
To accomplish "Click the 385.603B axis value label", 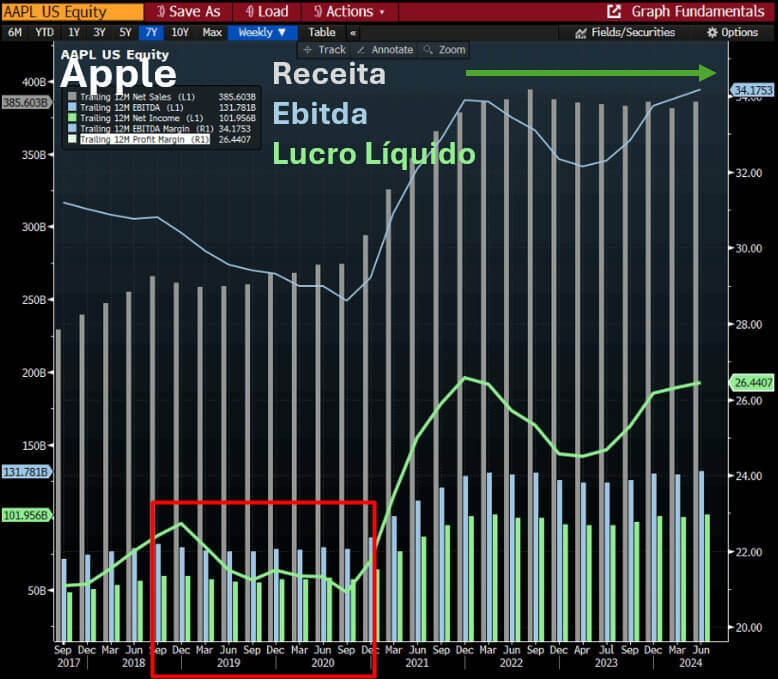I will pyautogui.click(x=26, y=102).
